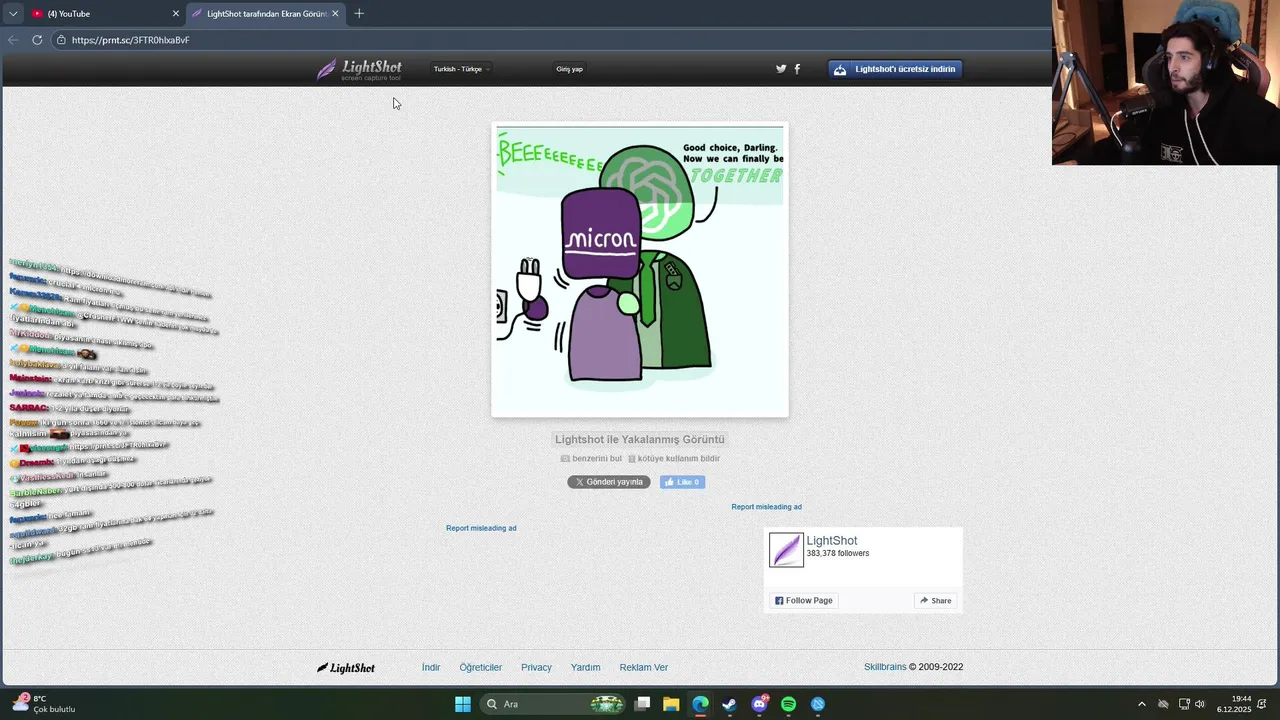
Task: Reload the page with refresh icon
Action: coord(37,40)
